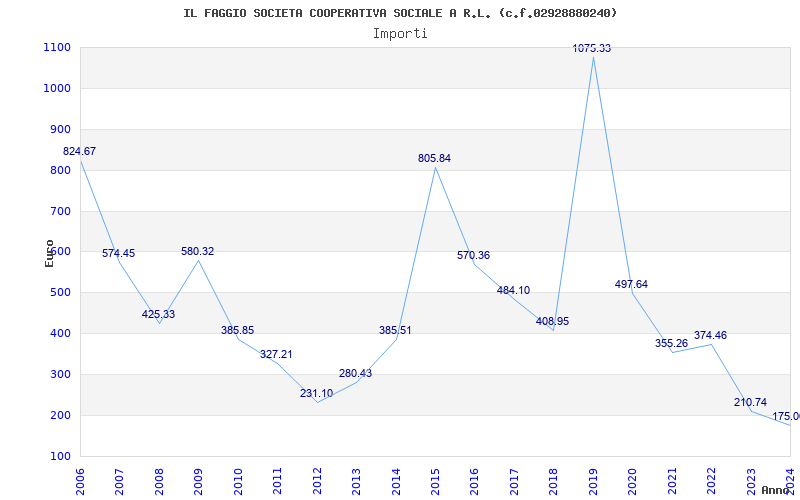This screenshot has height=500, width=800.
Task: Click y-axis value 700
Action: pyautogui.click(x=61, y=211)
